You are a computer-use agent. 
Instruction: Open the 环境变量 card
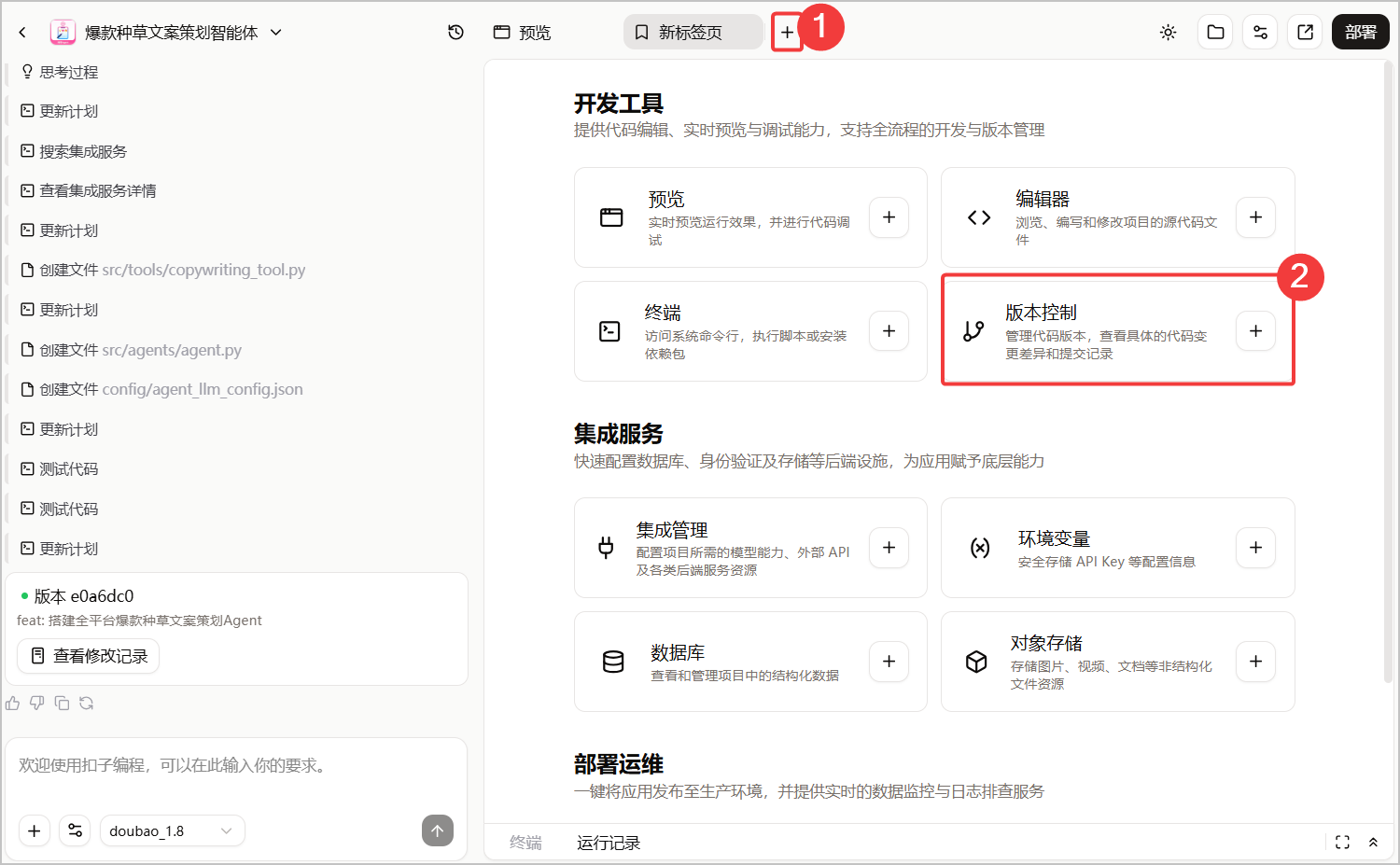click(1118, 548)
